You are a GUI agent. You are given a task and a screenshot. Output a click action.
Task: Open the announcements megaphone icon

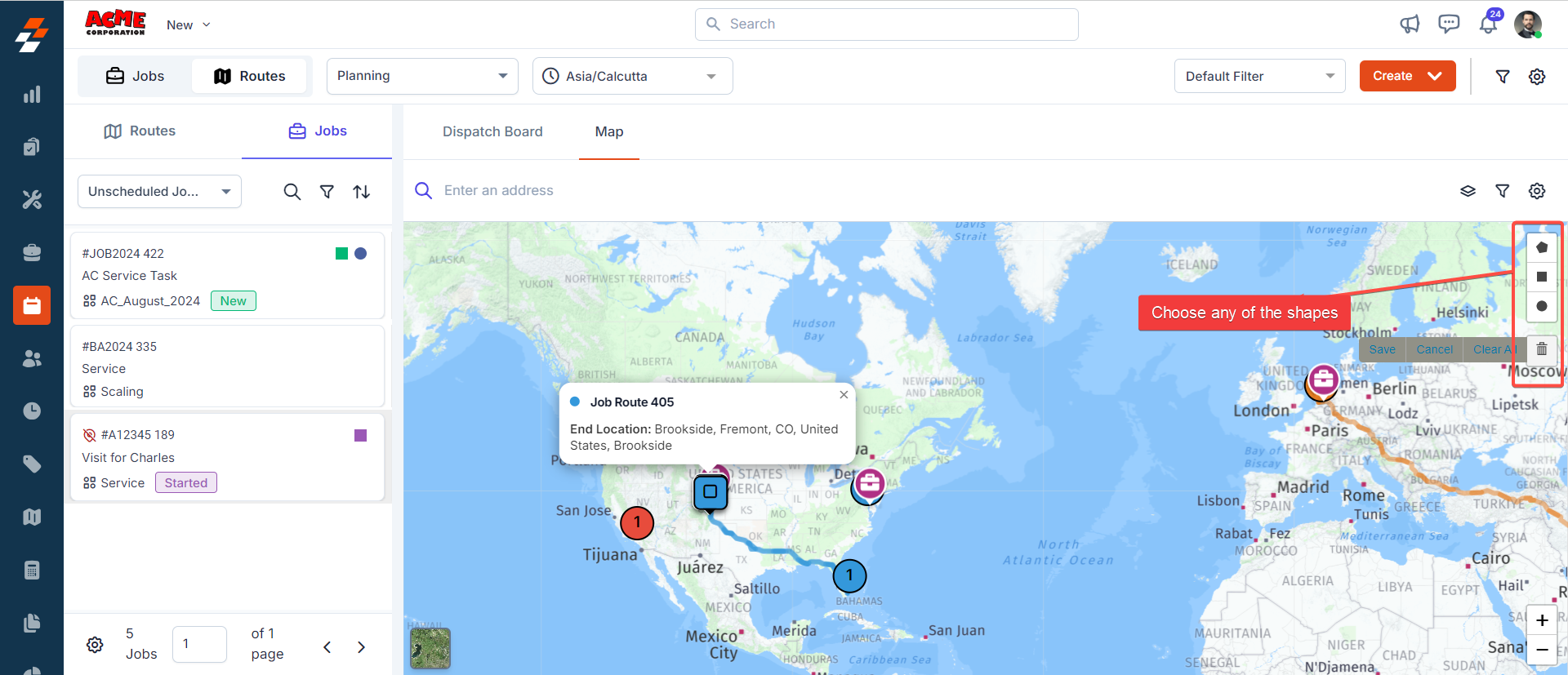(1410, 24)
